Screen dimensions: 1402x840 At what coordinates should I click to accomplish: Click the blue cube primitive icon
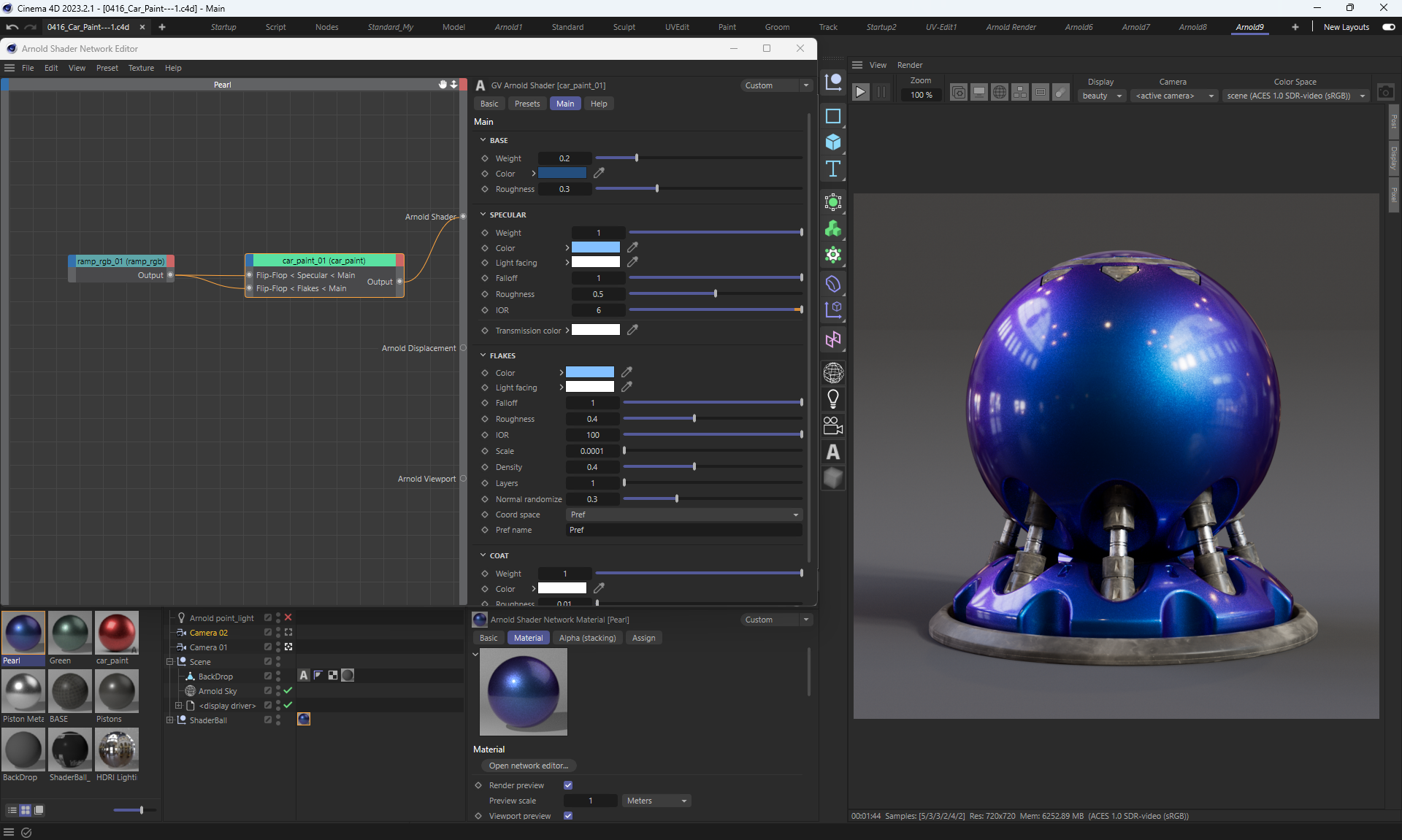[x=832, y=142]
